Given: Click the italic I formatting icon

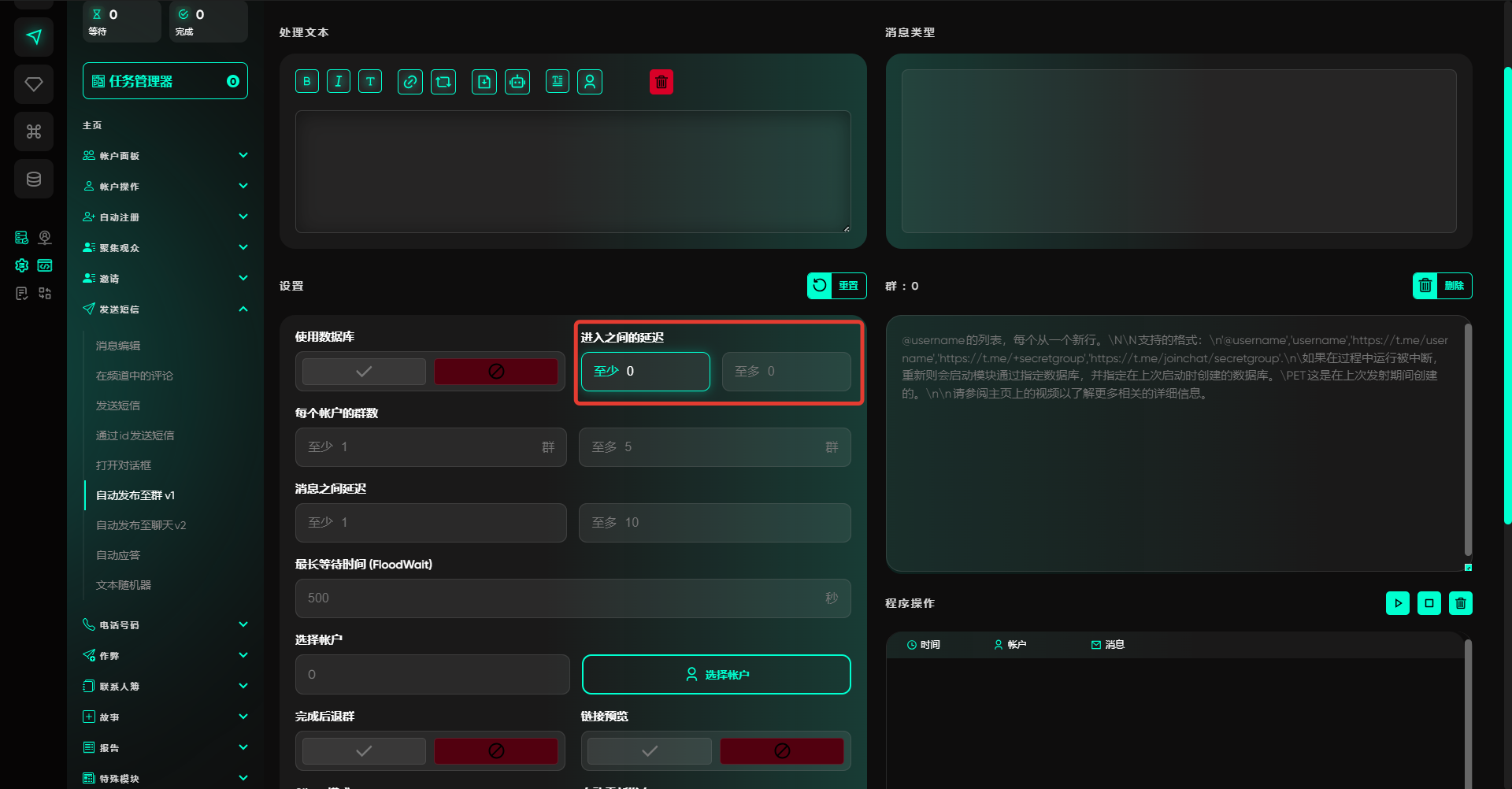Looking at the screenshot, I should 339,82.
